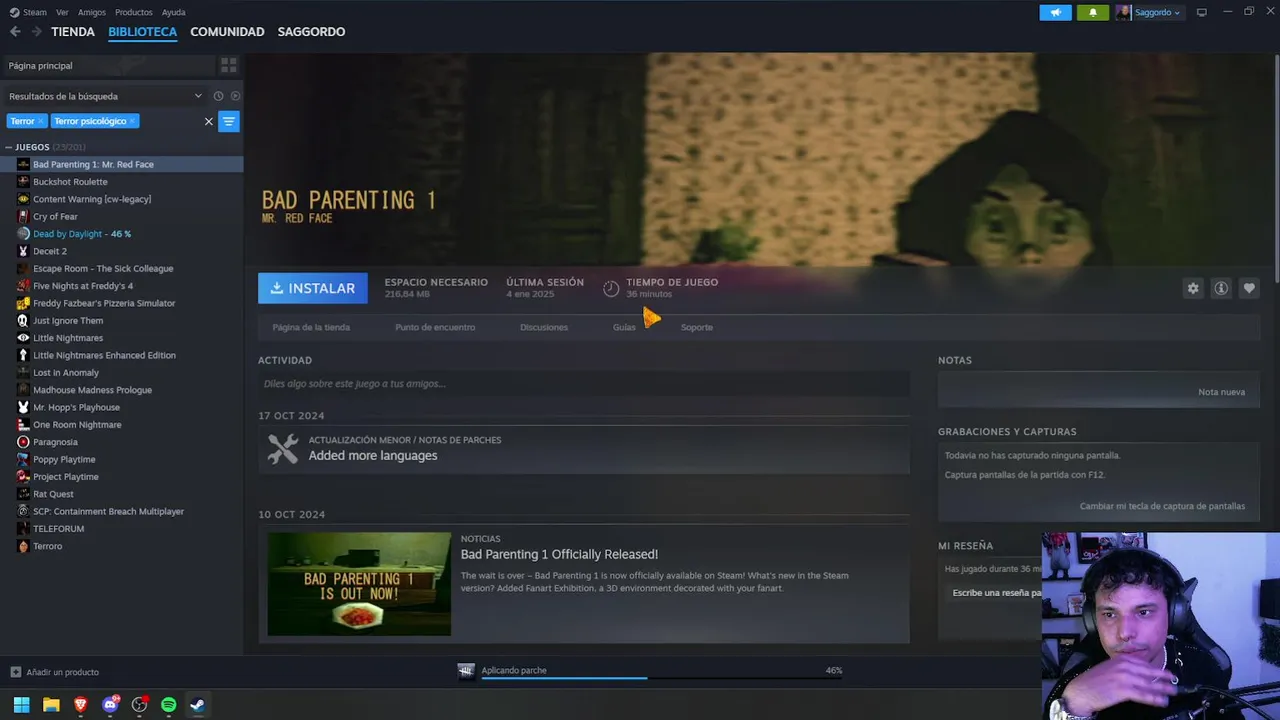
Task: Click the Terroro game icon
Action: click(x=23, y=546)
